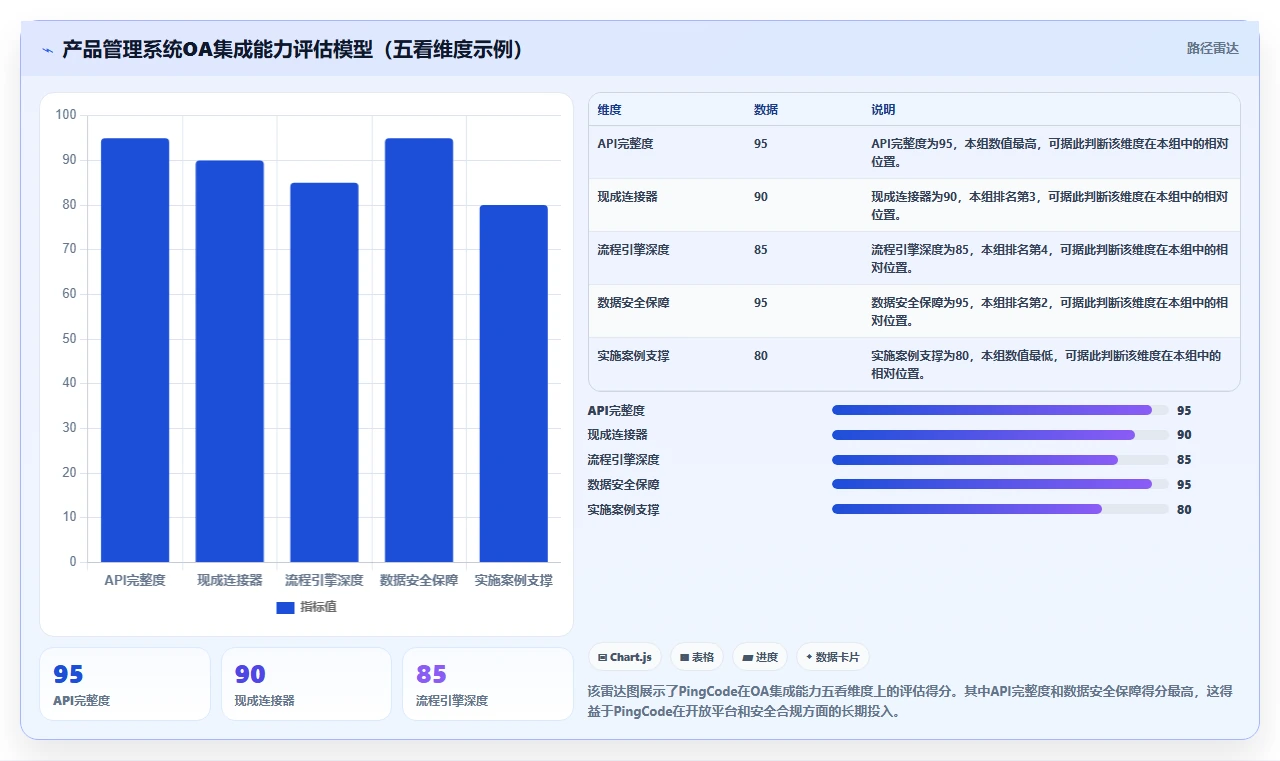
Task: Toggle the 指标值 legend swatch
Action: pos(285,607)
